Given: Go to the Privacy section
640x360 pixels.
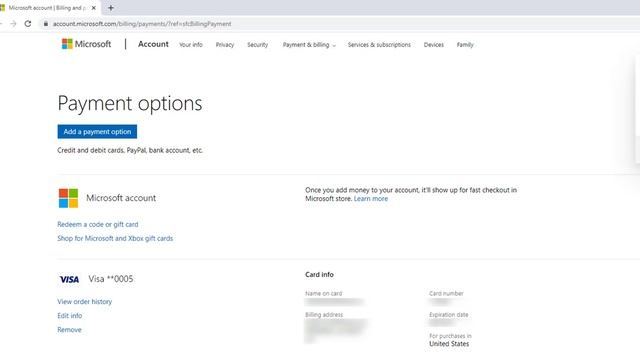Looking at the screenshot, I should point(225,45).
